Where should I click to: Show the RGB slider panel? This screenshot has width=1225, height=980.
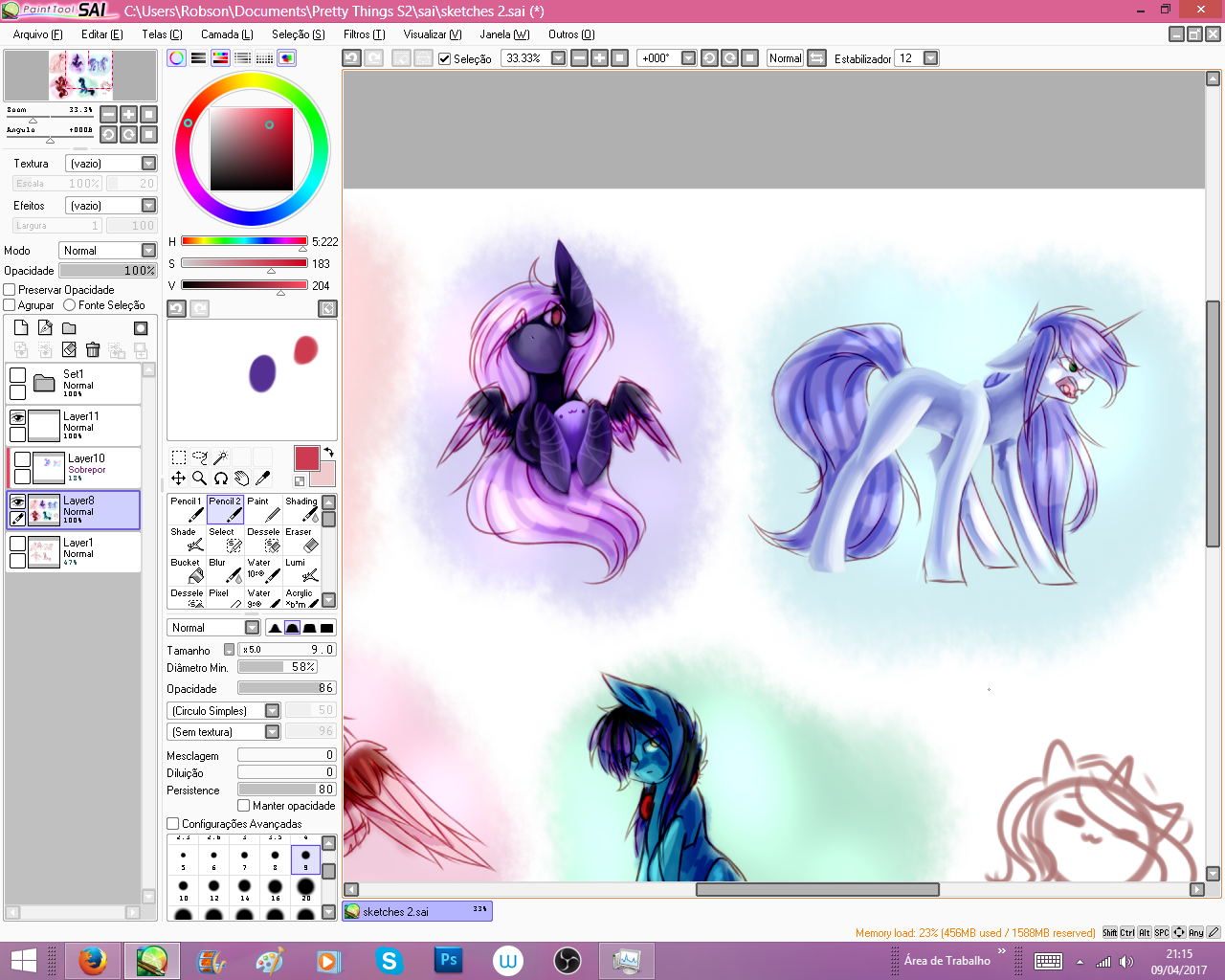coord(198,58)
